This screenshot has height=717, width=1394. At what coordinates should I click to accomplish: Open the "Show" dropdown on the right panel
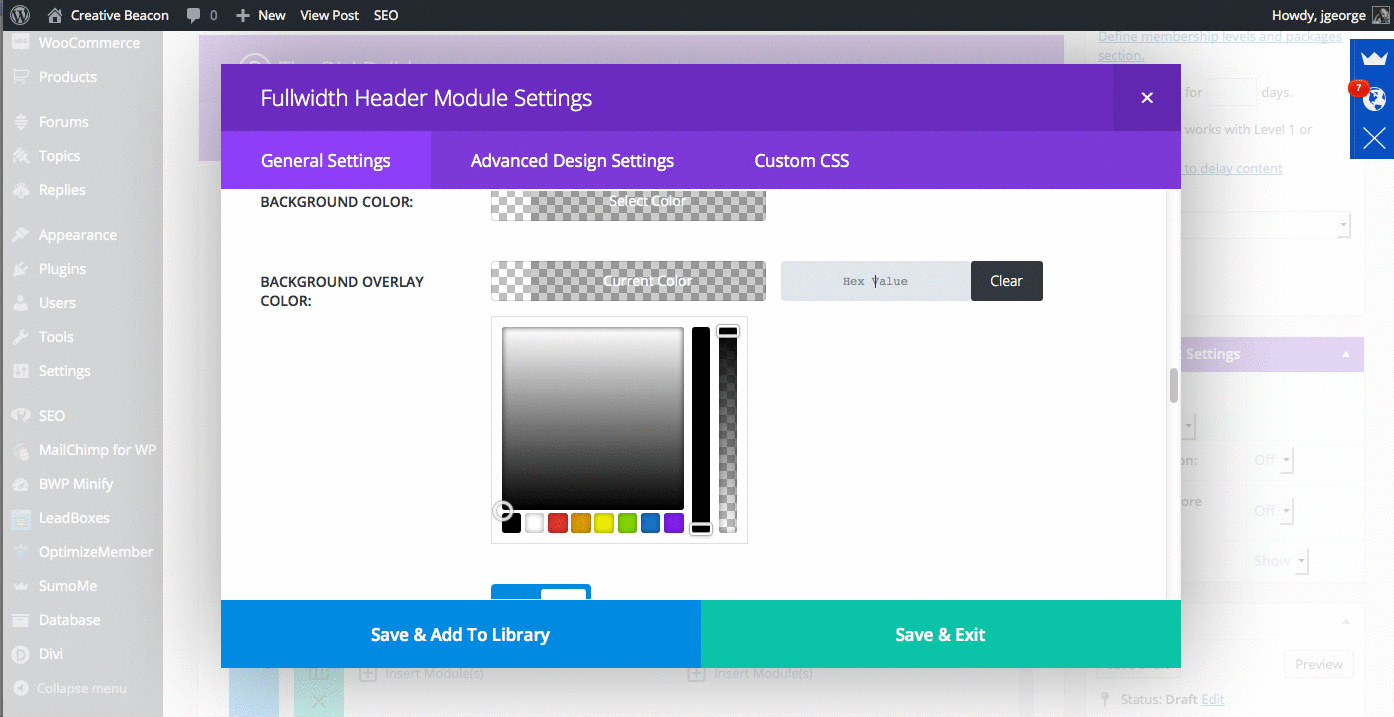[x=1277, y=560]
